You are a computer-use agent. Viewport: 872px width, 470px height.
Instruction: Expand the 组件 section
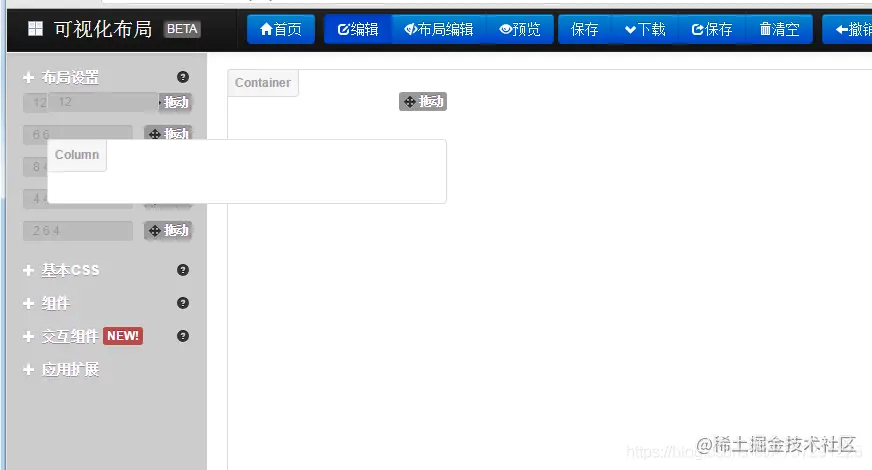47,303
